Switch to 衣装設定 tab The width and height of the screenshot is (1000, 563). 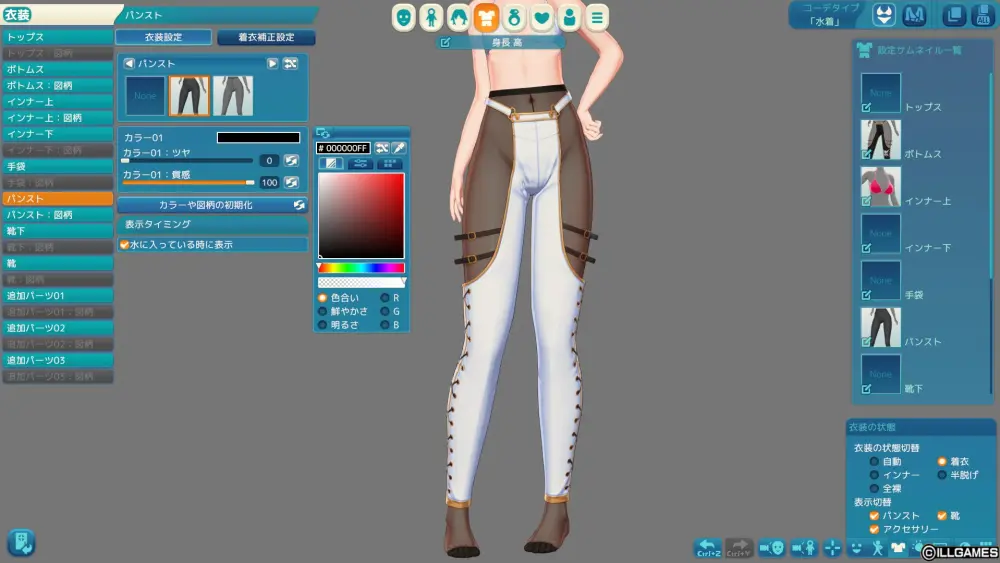pos(163,37)
